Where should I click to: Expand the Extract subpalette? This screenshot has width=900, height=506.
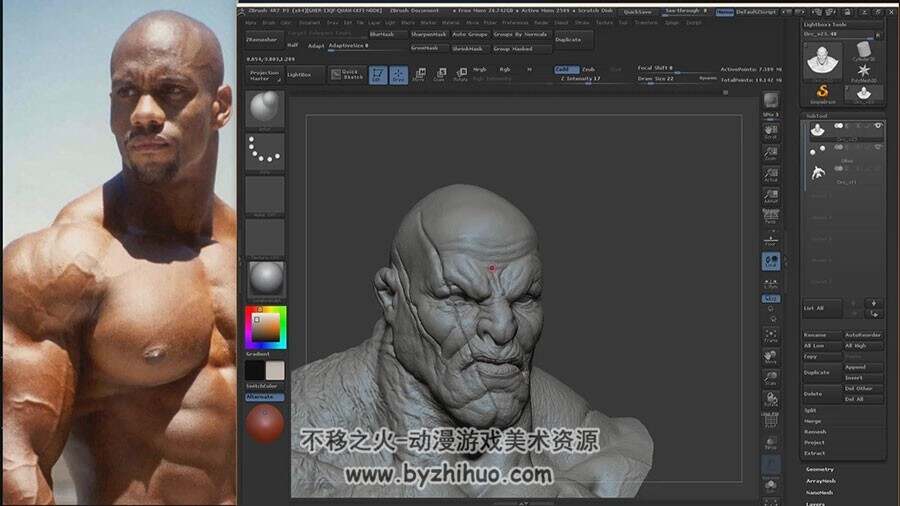(814, 453)
